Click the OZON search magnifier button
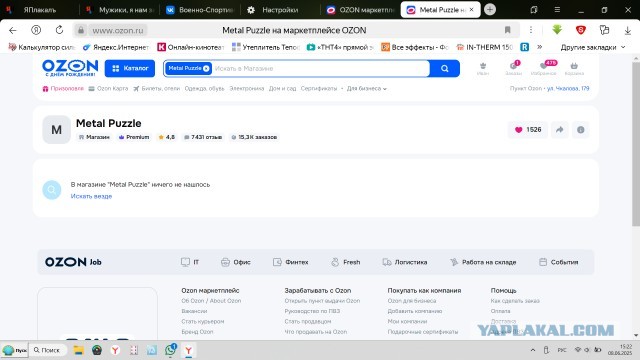 tap(444, 69)
